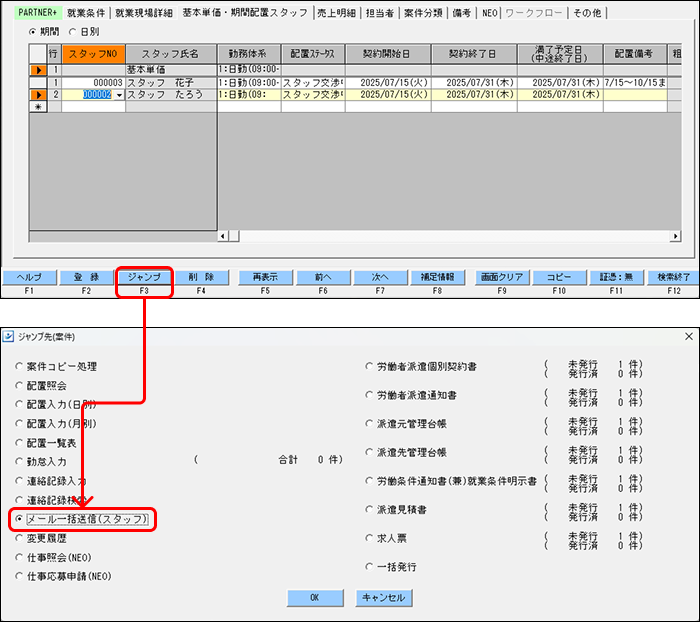Click the left arrow of horizontal scrollbar
This screenshot has width=700, height=622.
tap(223, 236)
